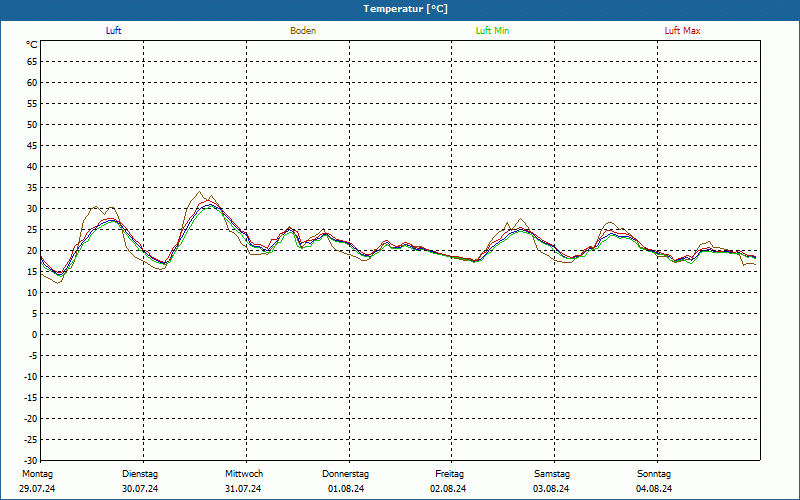Click the 'Freitag' day label
Viewport: 800px width, 500px height.
tap(449, 474)
